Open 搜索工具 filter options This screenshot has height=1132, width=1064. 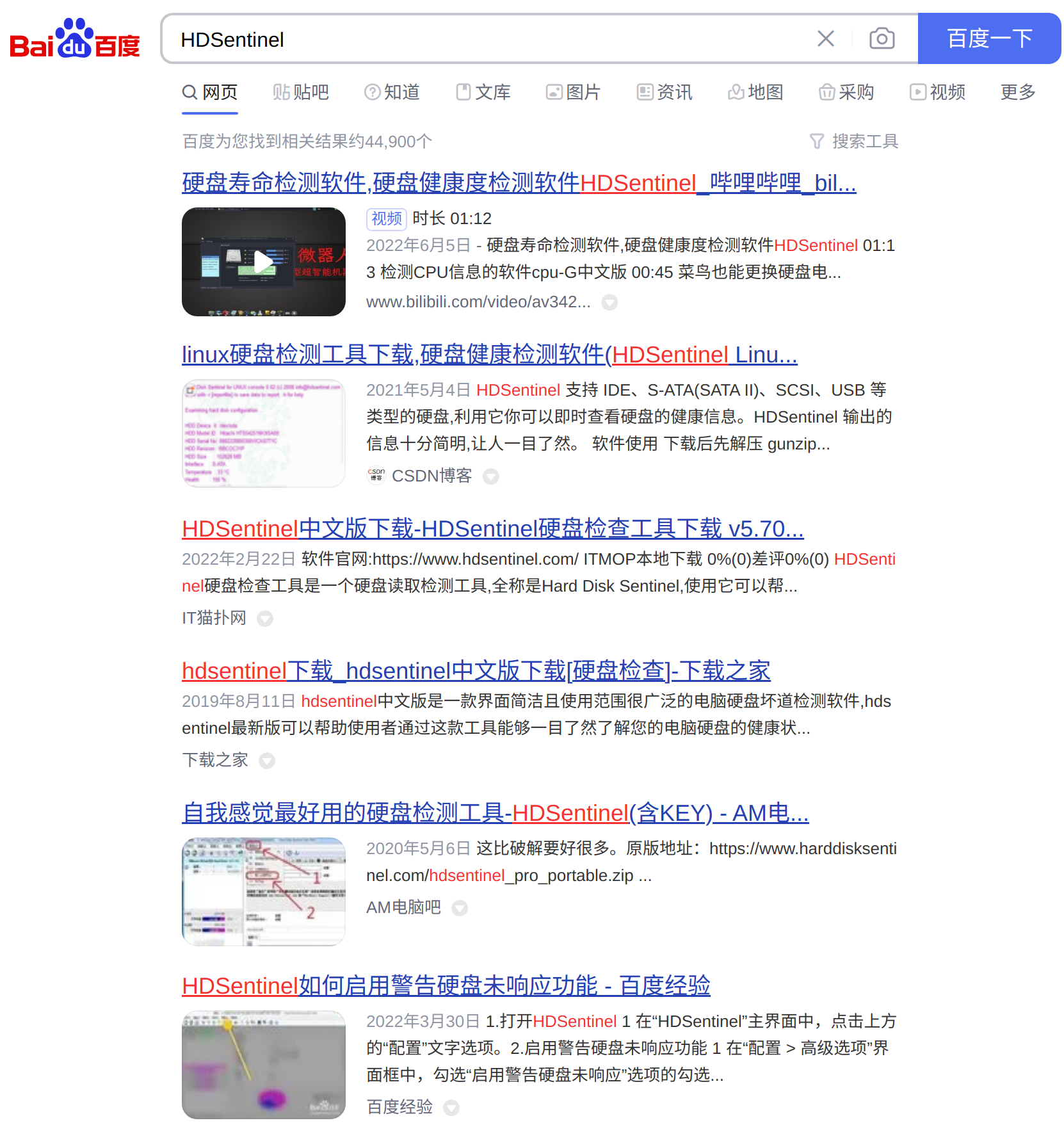tap(854, 141)
